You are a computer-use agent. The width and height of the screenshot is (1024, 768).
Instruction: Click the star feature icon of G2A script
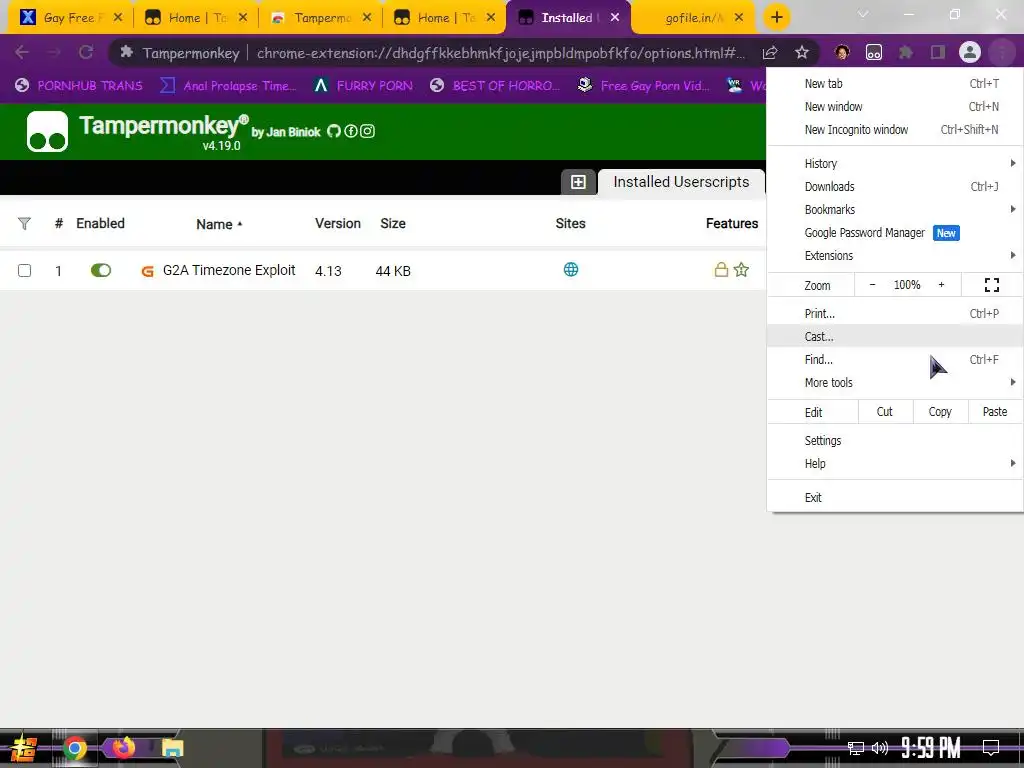[741, 269]
